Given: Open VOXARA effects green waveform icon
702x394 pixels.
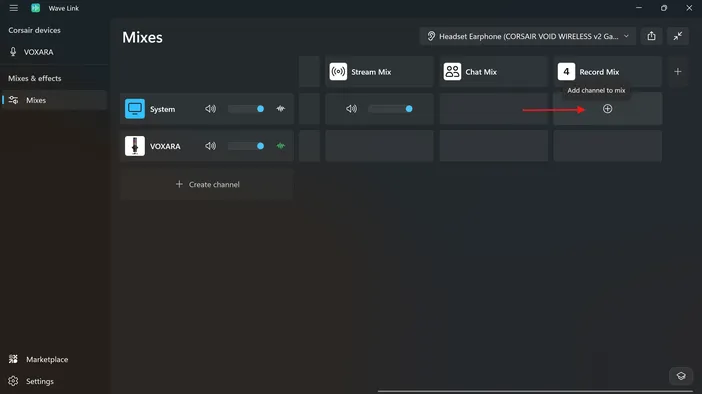Looking at the screenshot, I should (x=281, y=146).
